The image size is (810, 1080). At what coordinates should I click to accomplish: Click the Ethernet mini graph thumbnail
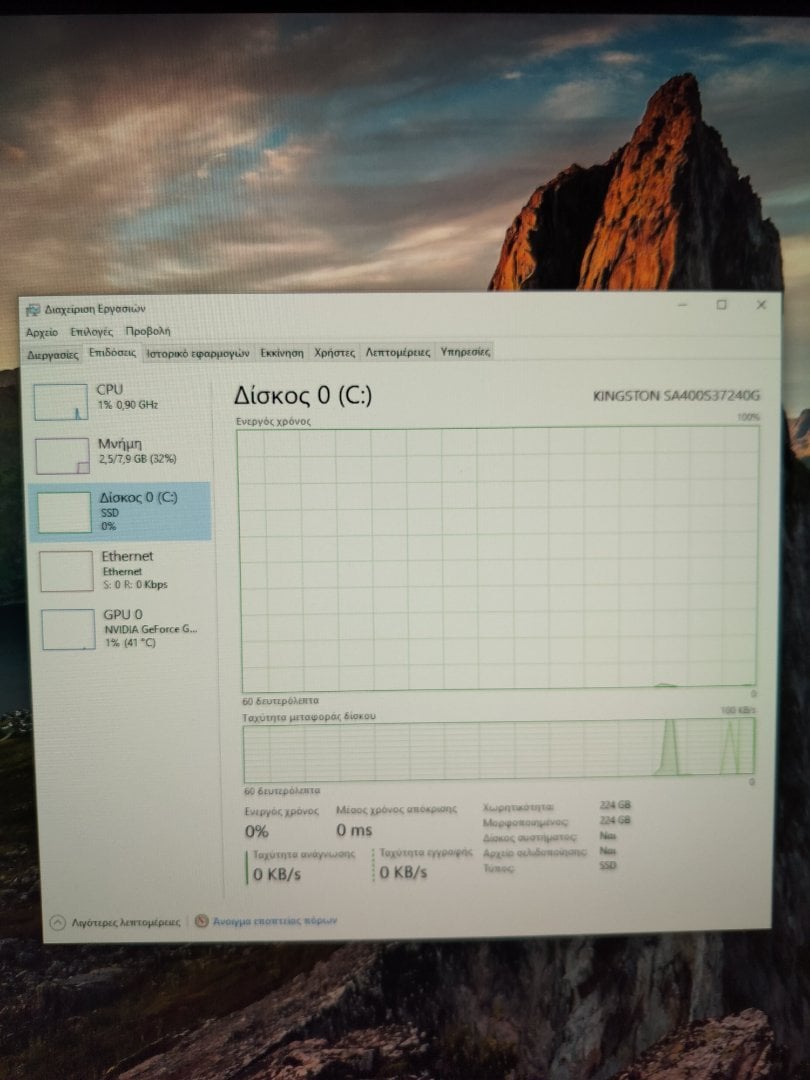pos(66,571)
